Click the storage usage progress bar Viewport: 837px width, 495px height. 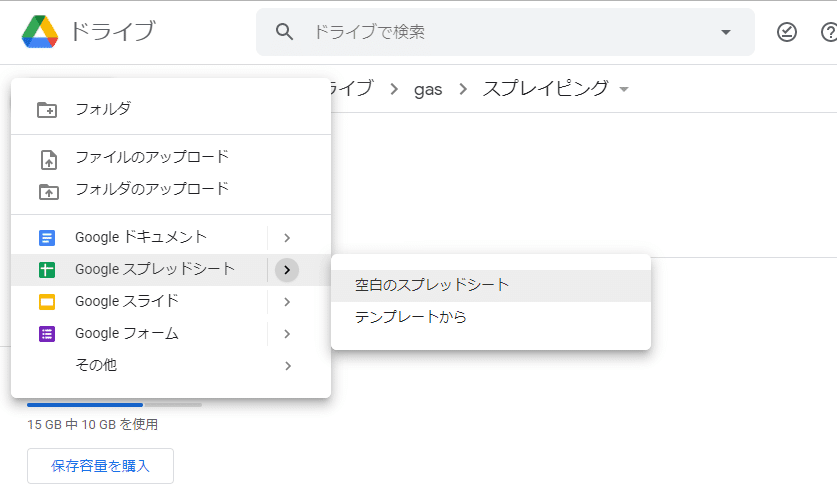(114, 405)
